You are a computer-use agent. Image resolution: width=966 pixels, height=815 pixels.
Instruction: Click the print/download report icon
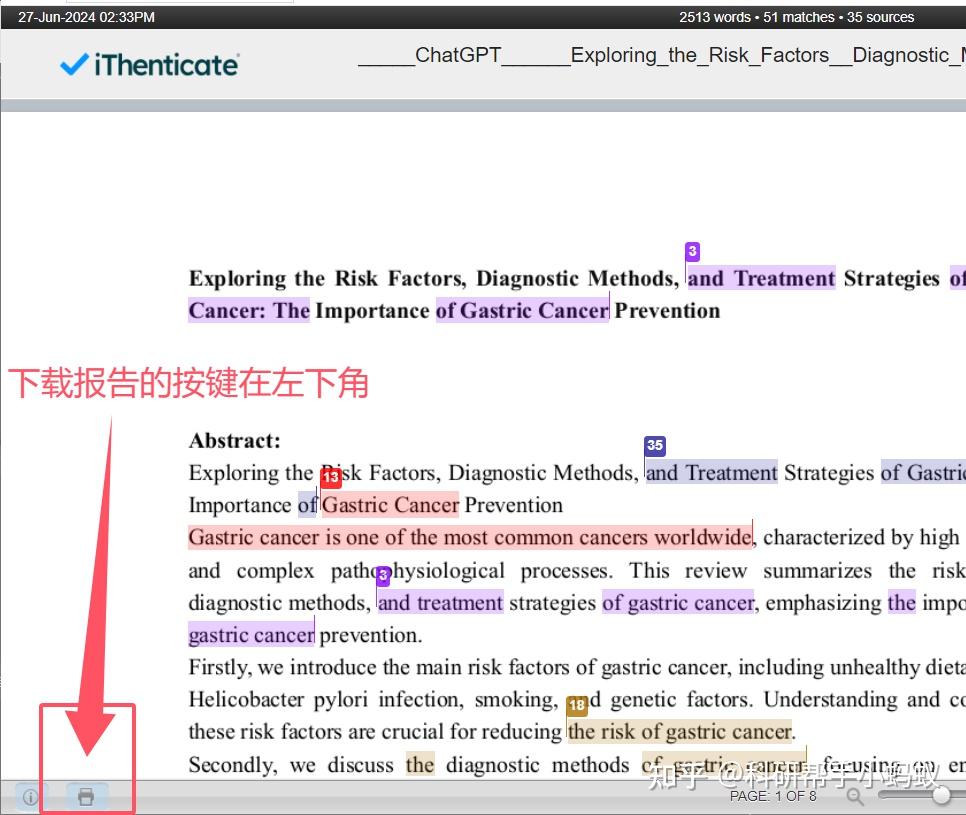click(x=86, y=797)
